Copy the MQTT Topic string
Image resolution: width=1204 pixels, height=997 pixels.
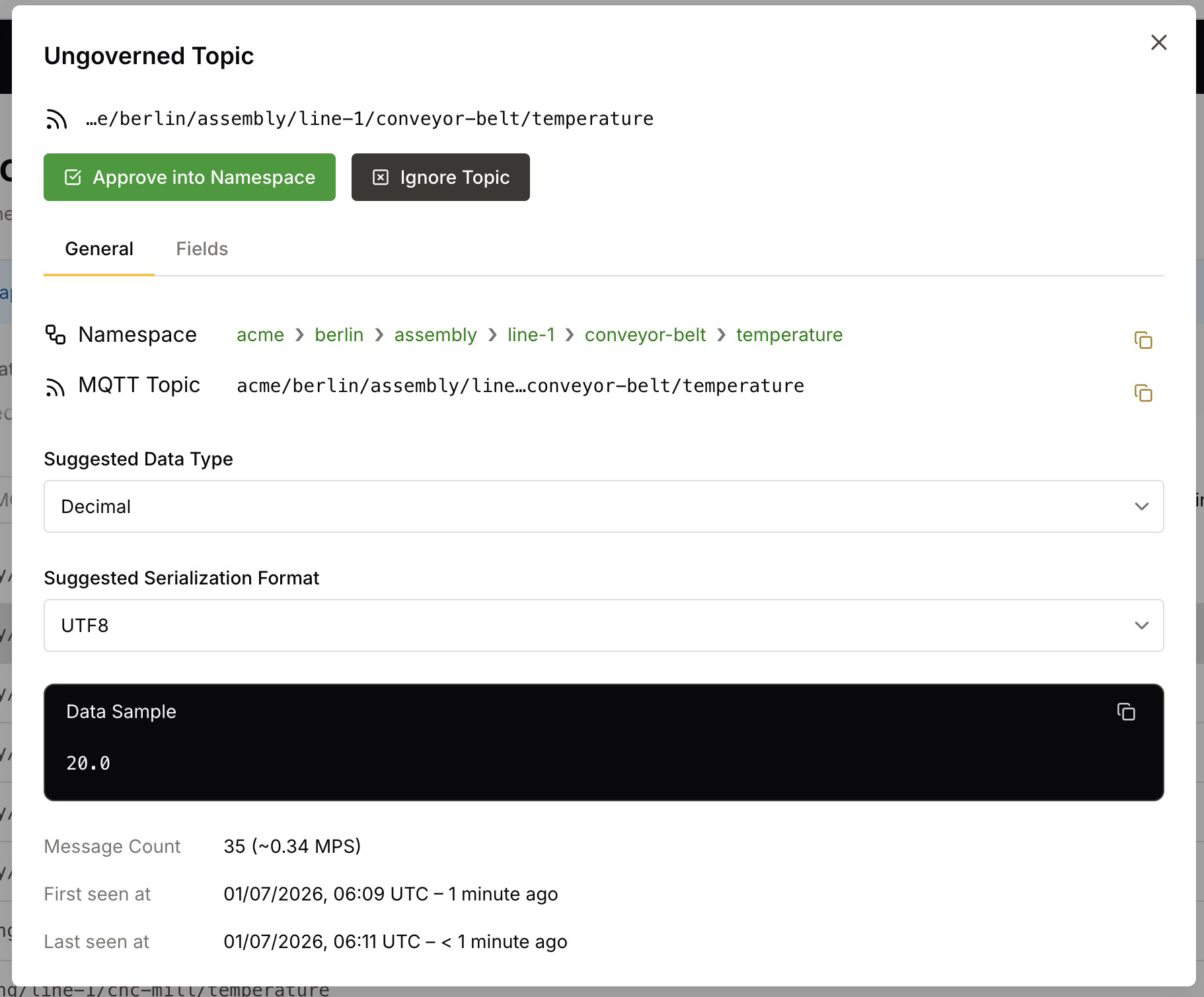click(1143, 393)
